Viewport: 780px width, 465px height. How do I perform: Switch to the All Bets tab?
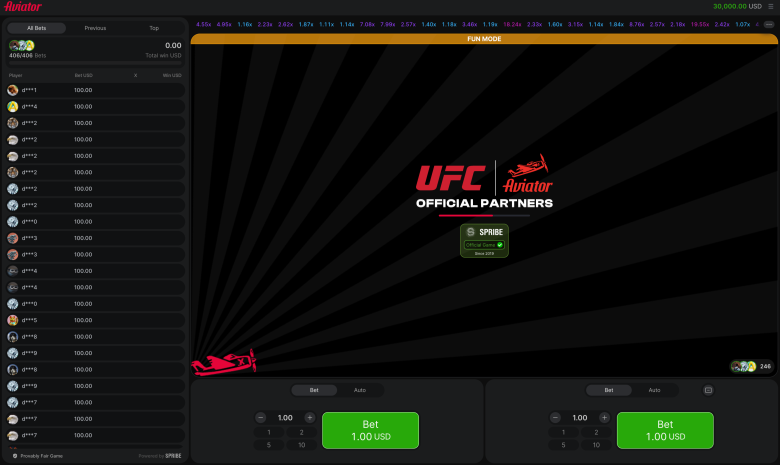37,28
